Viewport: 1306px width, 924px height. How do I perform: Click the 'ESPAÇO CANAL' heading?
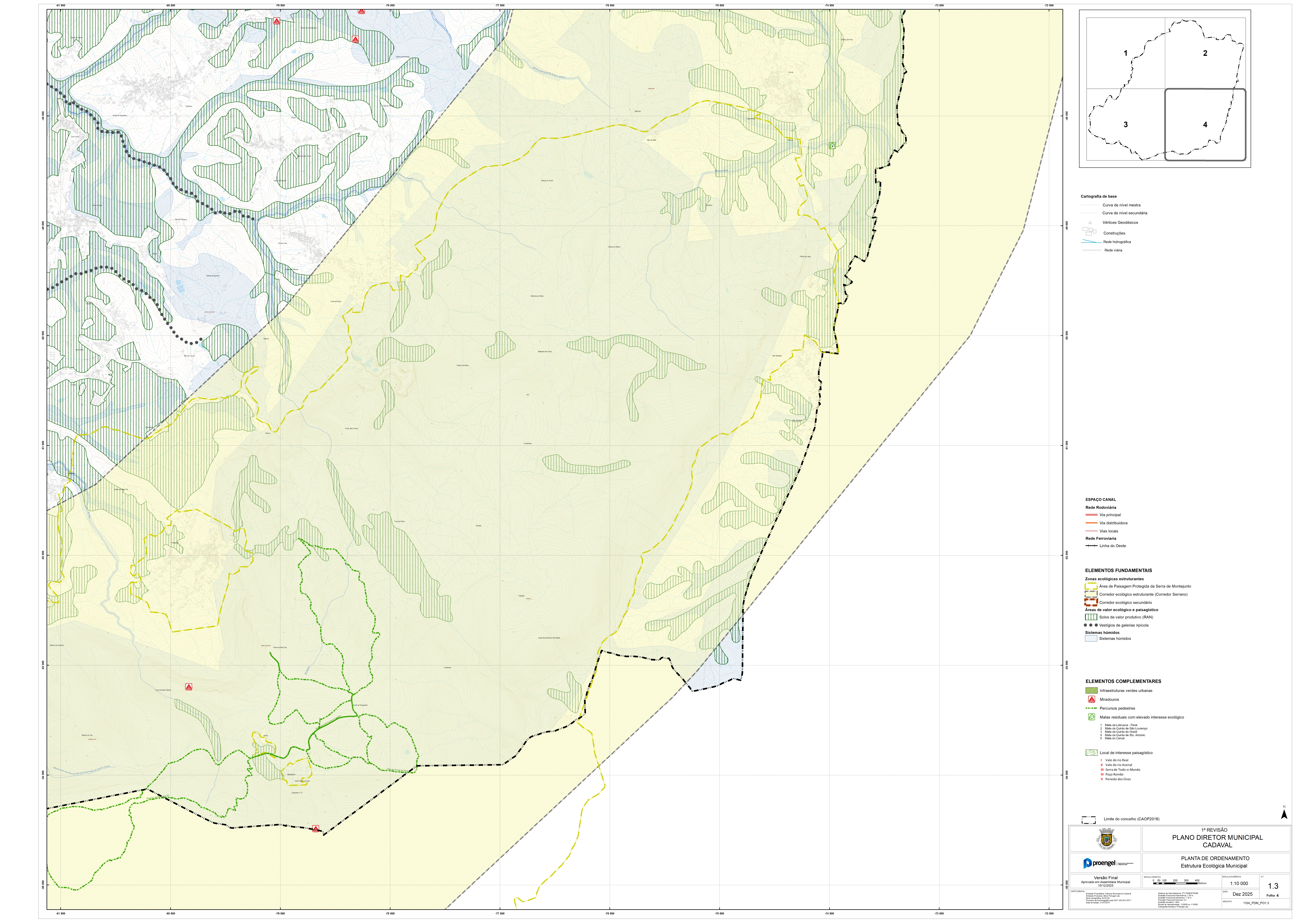1101,499
